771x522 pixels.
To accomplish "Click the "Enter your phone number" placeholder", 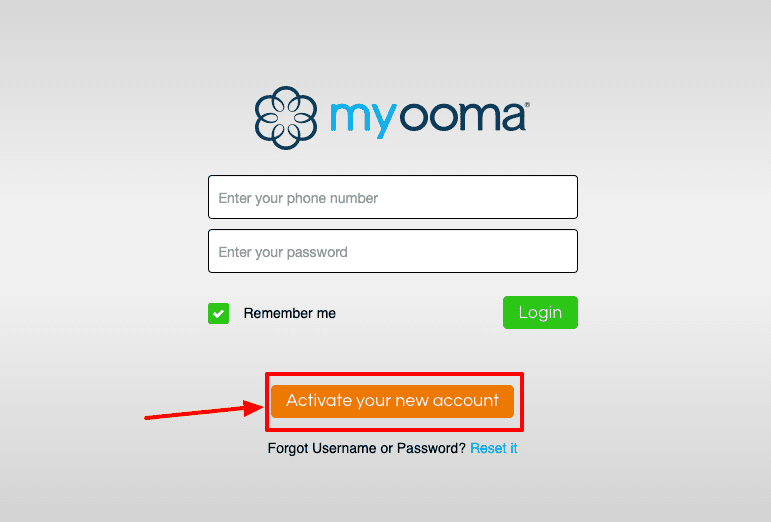I will [298, 198].
